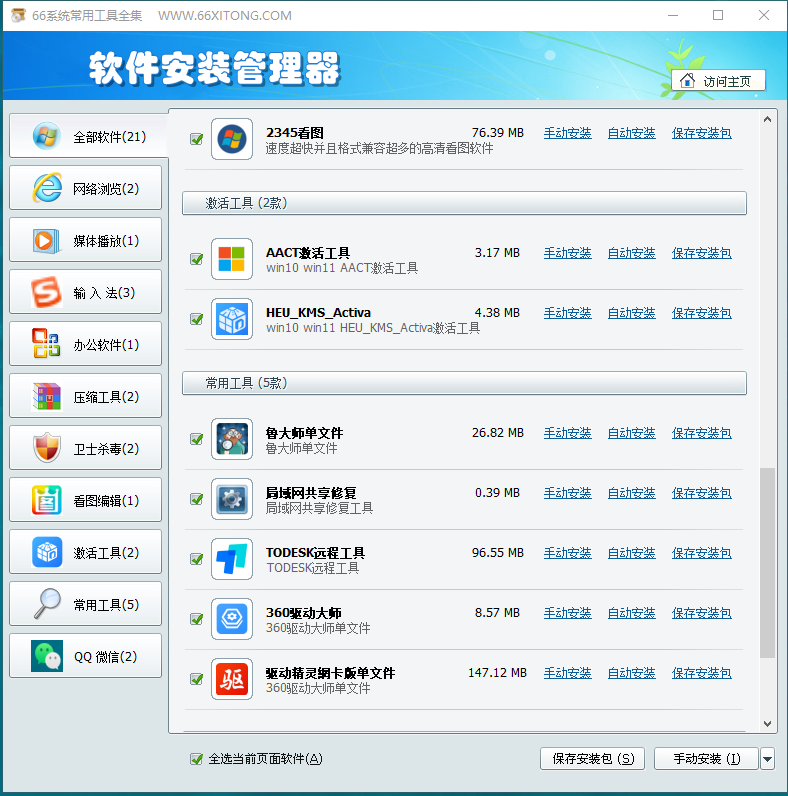Click the scrollbar down arrow
Viewport: 788px width, 796px height.
pos(767,723)
